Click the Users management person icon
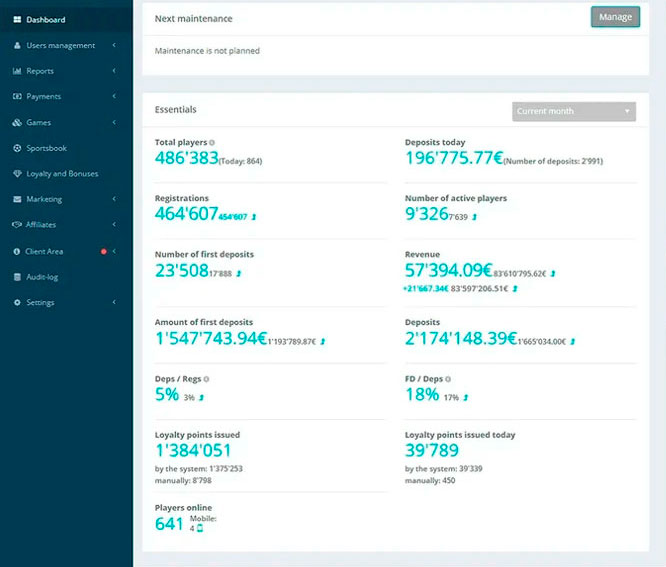Screen dimensions: 666x567 click(x=17, y=45)
